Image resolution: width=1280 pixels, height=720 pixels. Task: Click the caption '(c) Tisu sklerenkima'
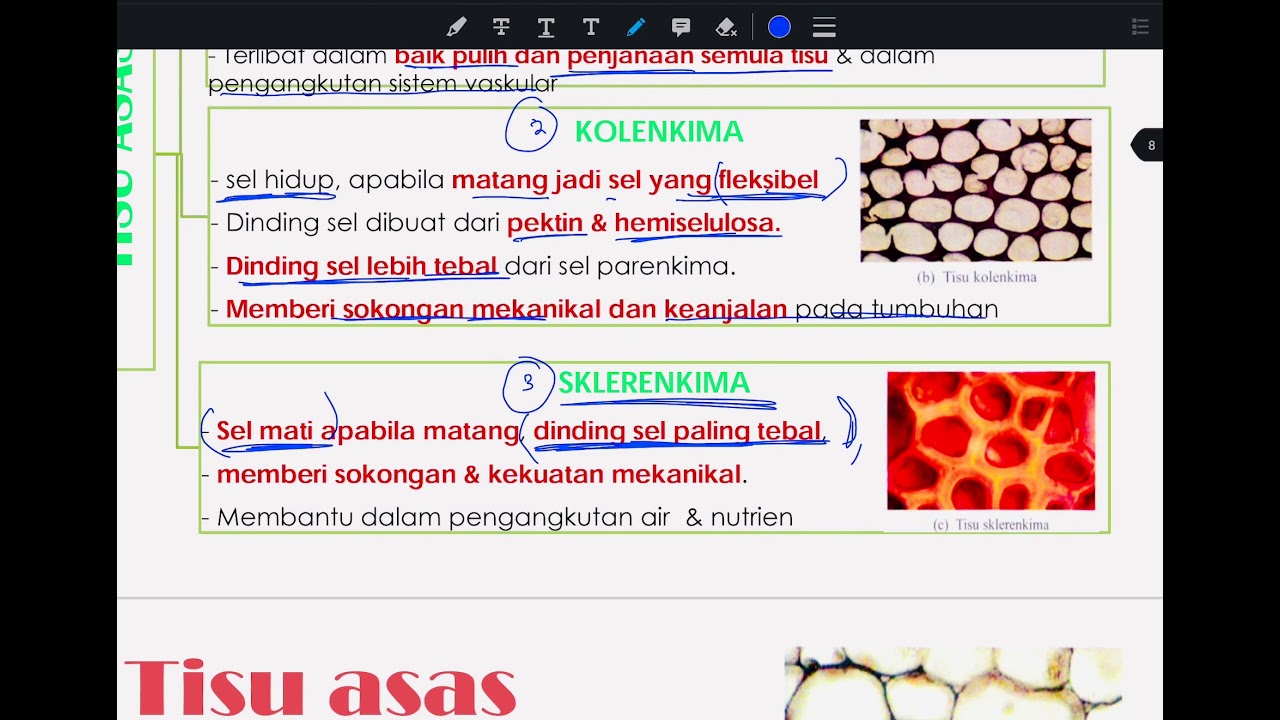point(991,524)
